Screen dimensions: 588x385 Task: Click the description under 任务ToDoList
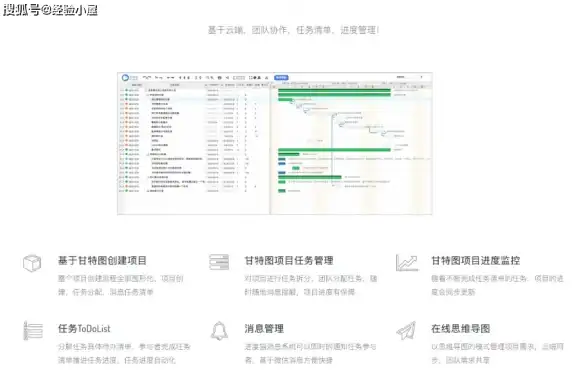(x=124, y=354)
